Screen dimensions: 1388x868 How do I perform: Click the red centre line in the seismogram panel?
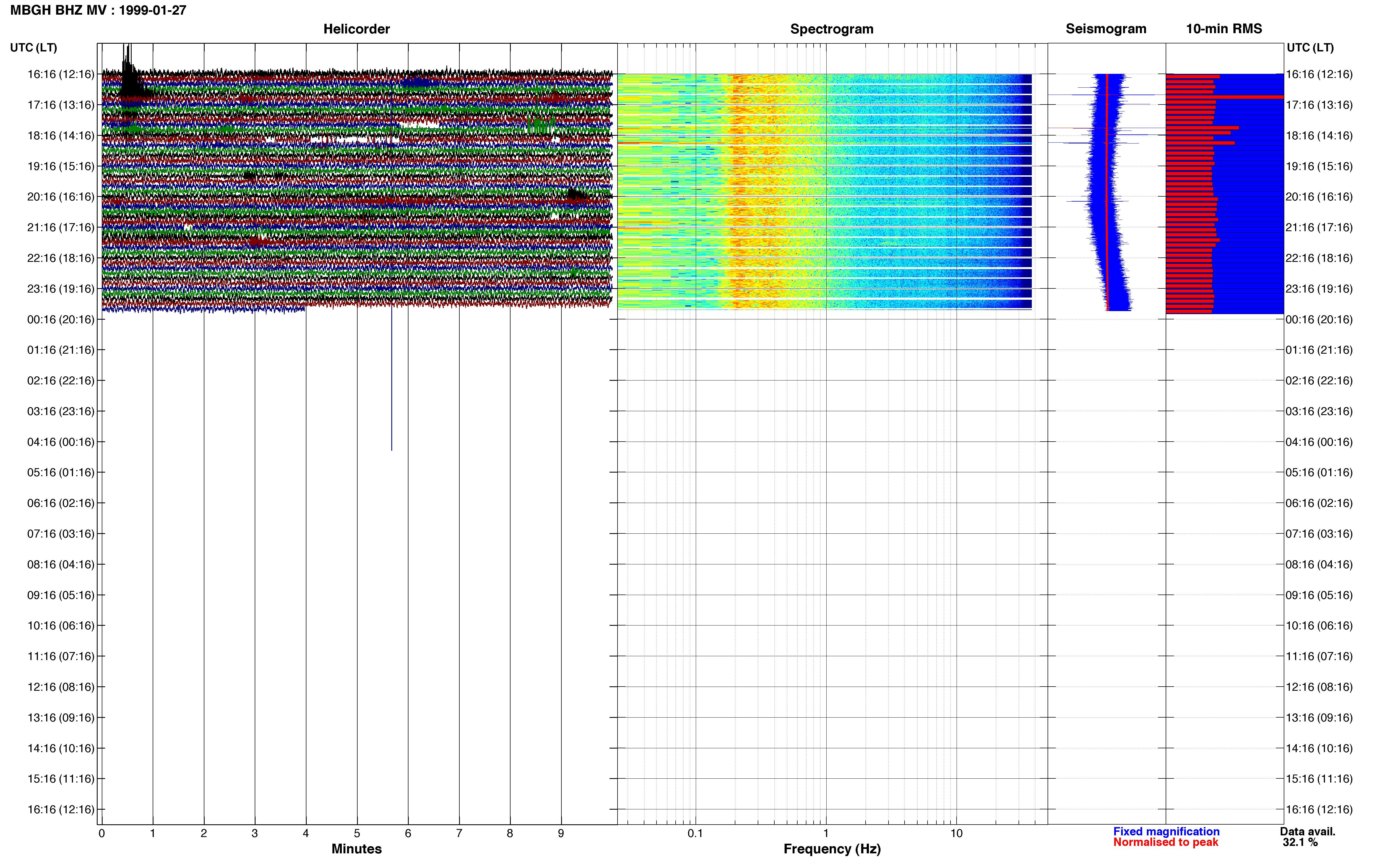(x=1107, y=192)
